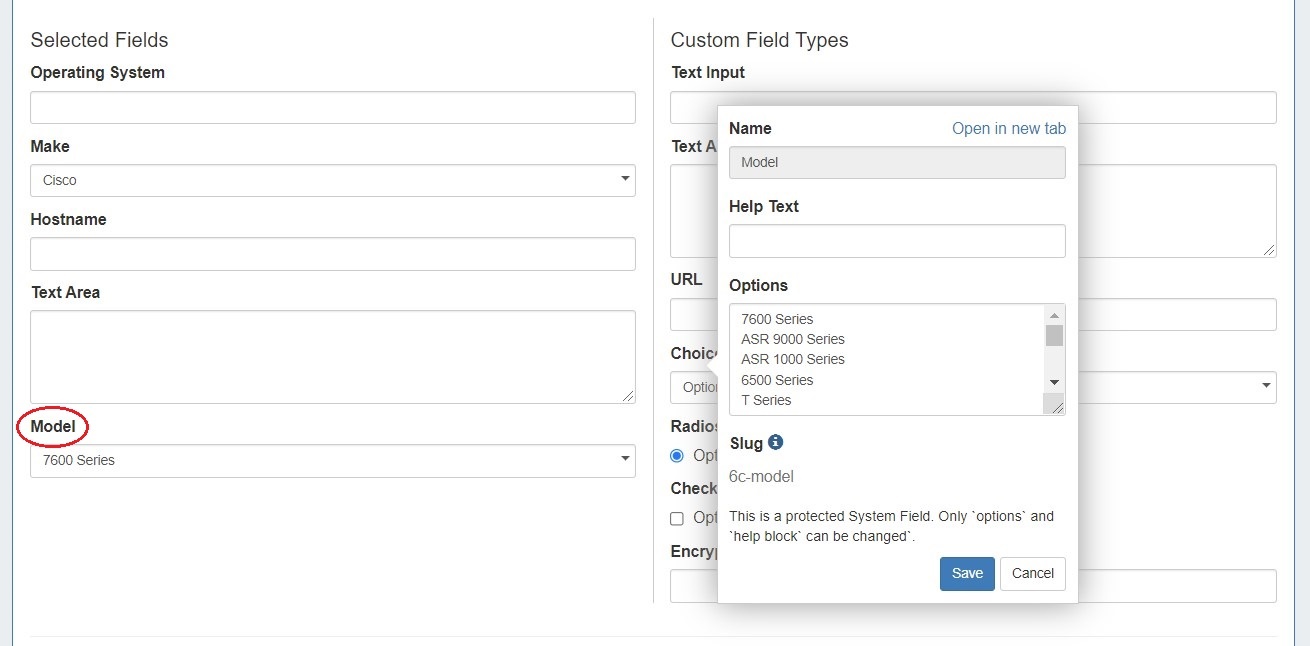Image resolution: width=1310 pixels, height=646 pixels.
Task: Select 7600 Series in Options list
Action: 777,319
